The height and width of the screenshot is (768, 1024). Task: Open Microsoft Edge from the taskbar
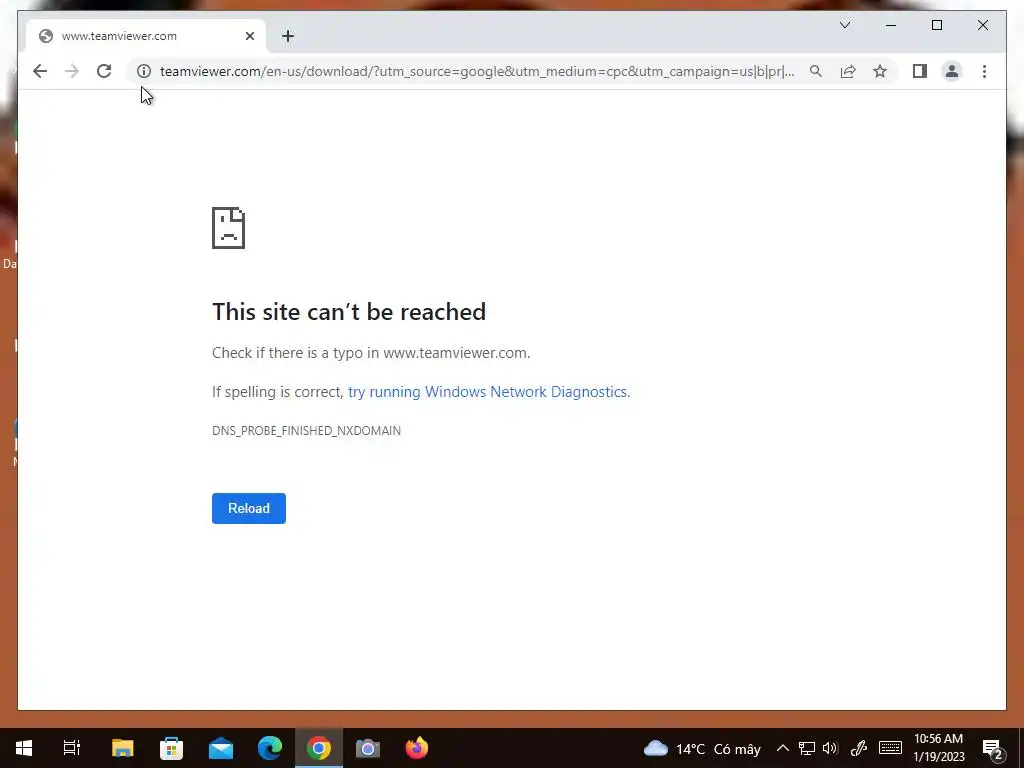pyautogui.click(x=270, y=748)
